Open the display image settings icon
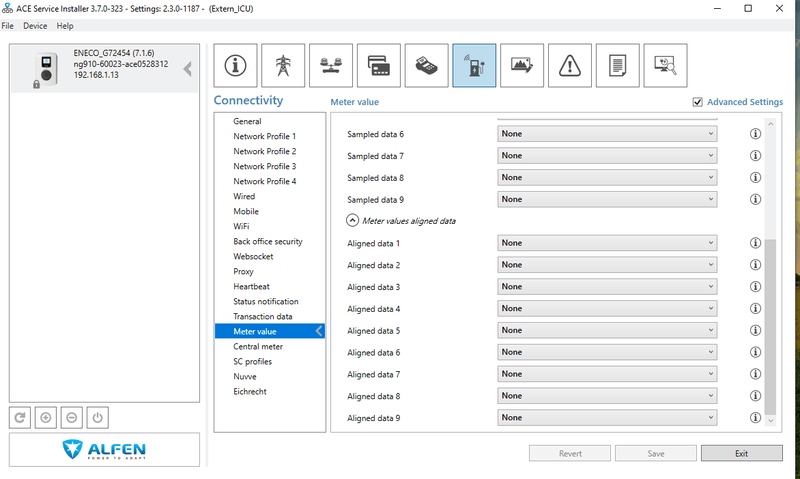Image resolution: width=800 pixels, height=479 pixels. (x=522, y=65)
